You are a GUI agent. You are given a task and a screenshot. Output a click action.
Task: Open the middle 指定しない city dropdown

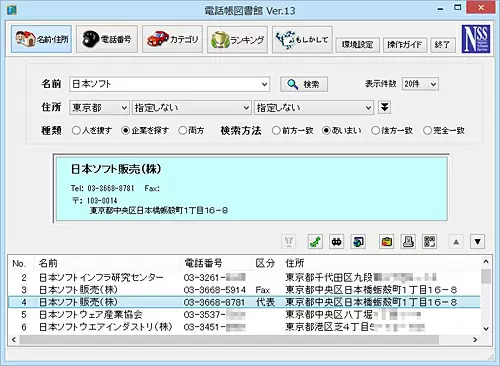191,108
